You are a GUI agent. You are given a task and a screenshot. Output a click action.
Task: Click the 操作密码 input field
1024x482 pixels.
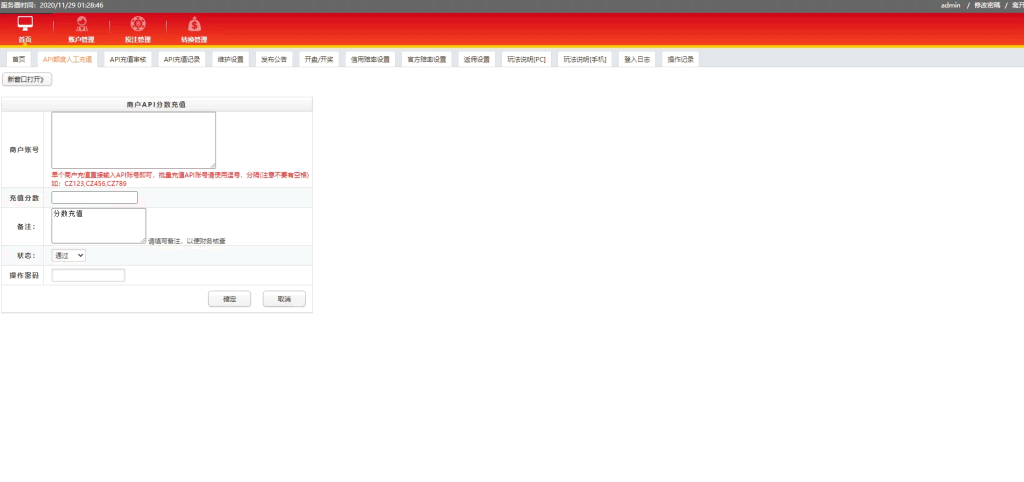click(x=88, y=275)
